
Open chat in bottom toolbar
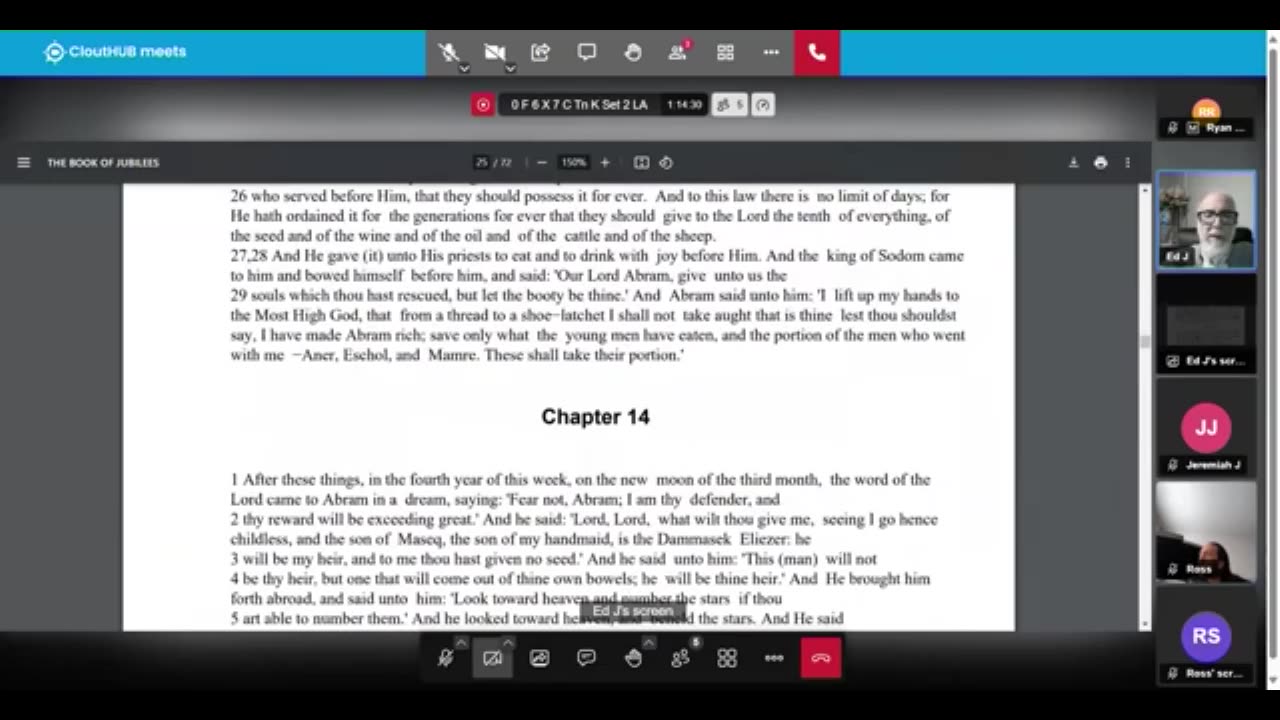586,658
